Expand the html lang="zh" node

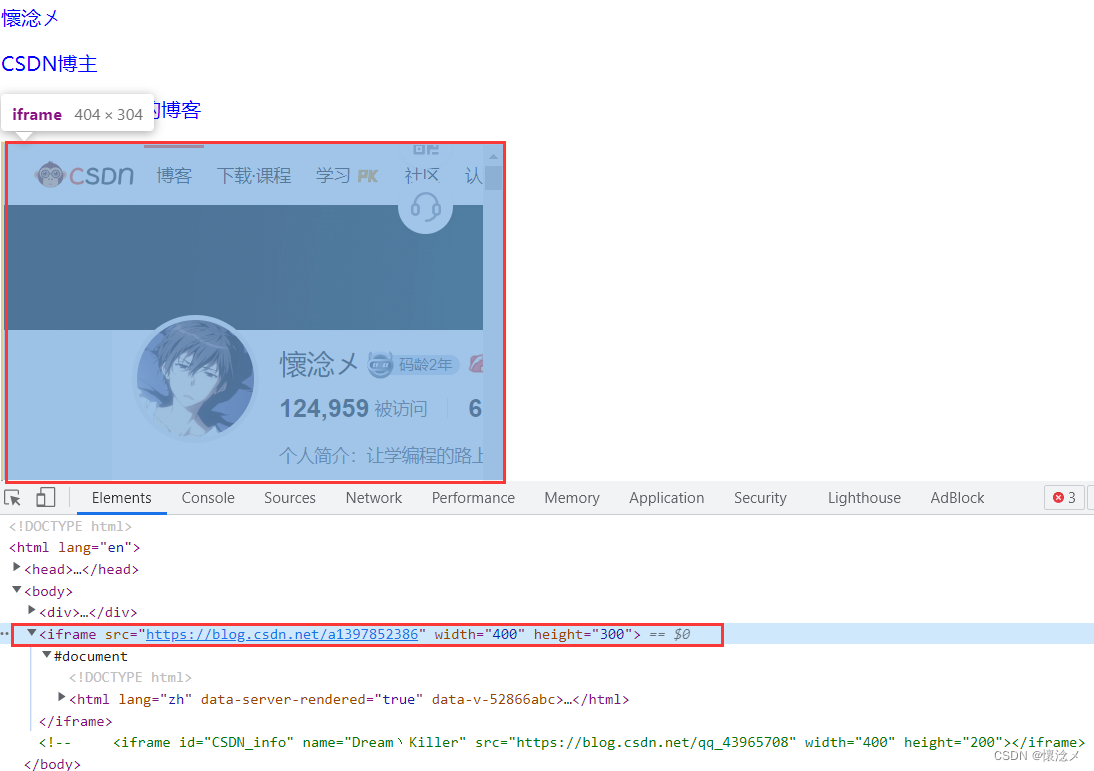click(61, 698)
